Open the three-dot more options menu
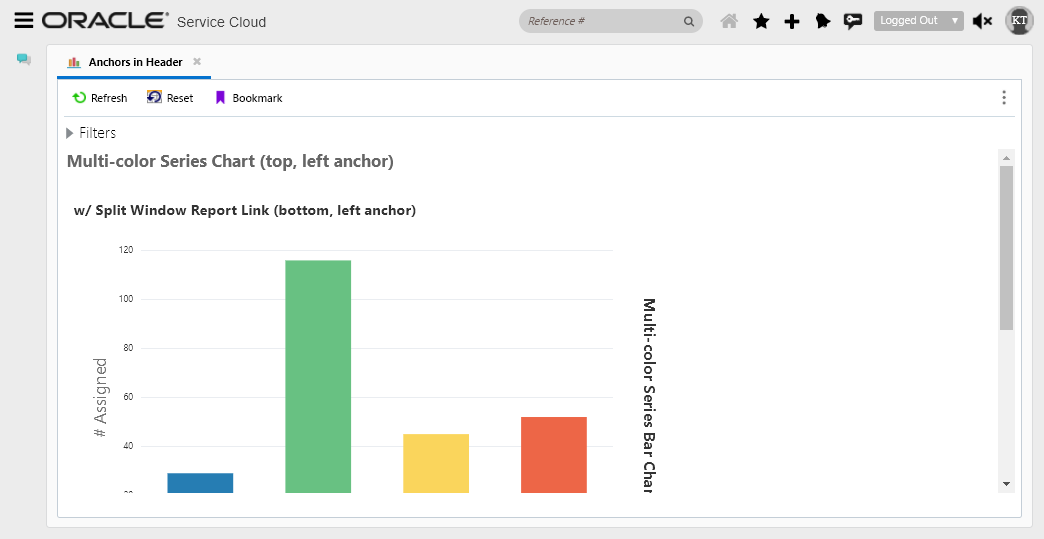The height and width of the screenshot is (539, 1044). pos(1004,98)
